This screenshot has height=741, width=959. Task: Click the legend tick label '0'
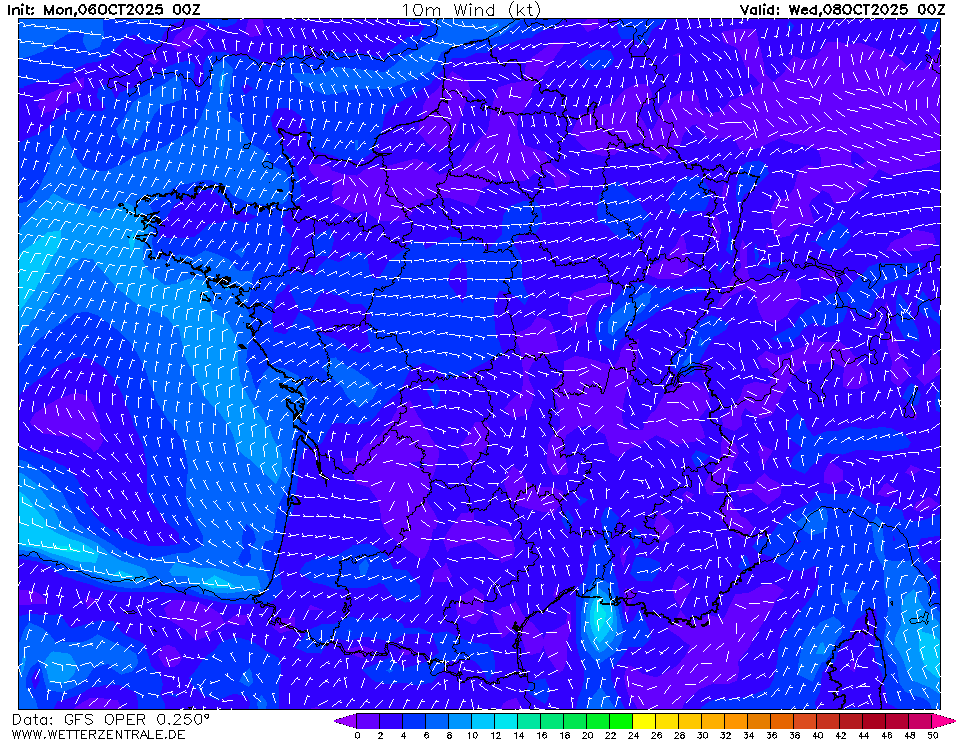[x=357, y=735]
